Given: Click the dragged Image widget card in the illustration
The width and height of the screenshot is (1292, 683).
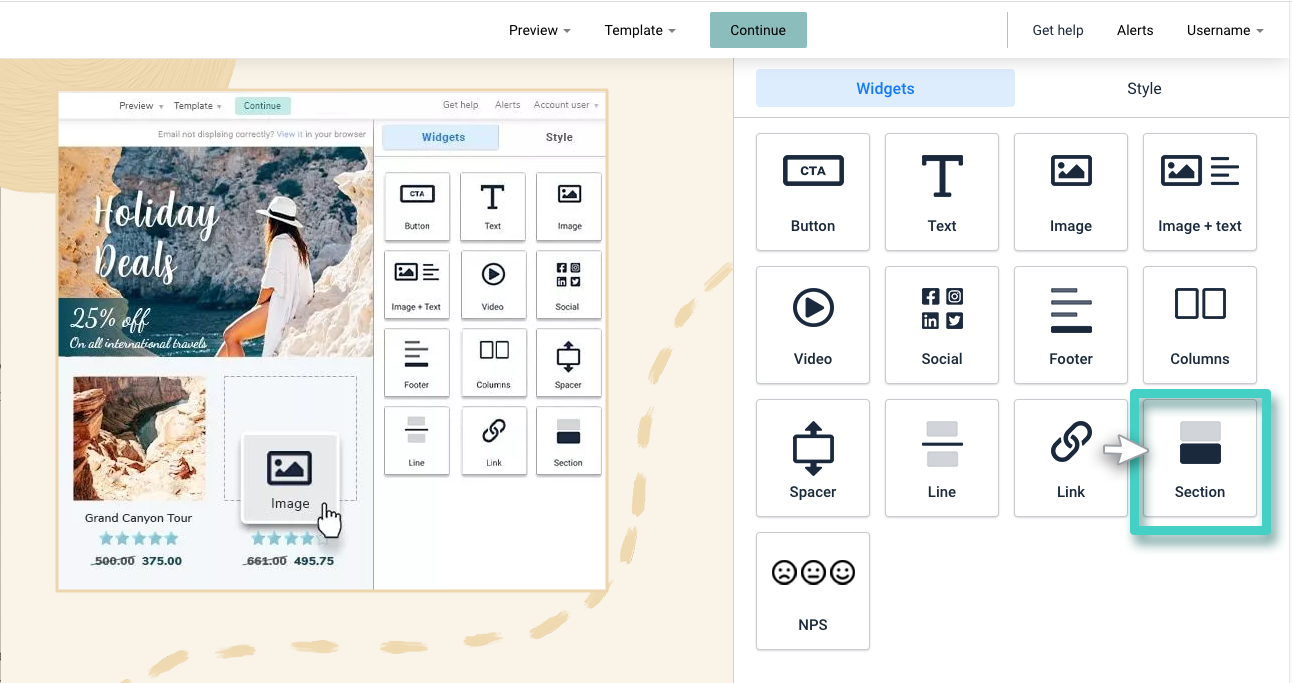Looking at the screenshot, I should [x=290, y=477].
